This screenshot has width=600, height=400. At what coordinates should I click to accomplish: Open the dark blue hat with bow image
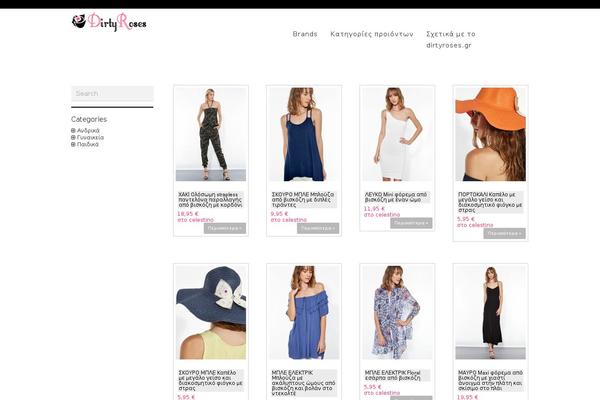[x=211, y=312]
